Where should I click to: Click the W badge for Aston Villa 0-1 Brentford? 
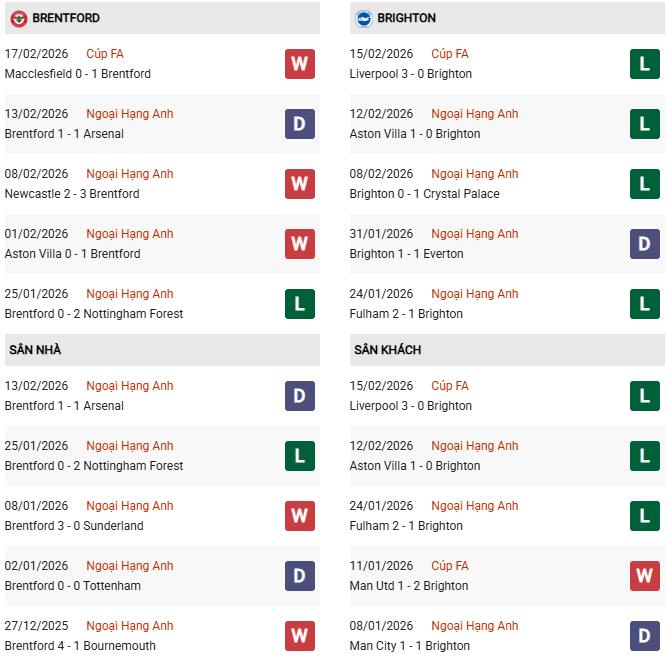(300, 244)
